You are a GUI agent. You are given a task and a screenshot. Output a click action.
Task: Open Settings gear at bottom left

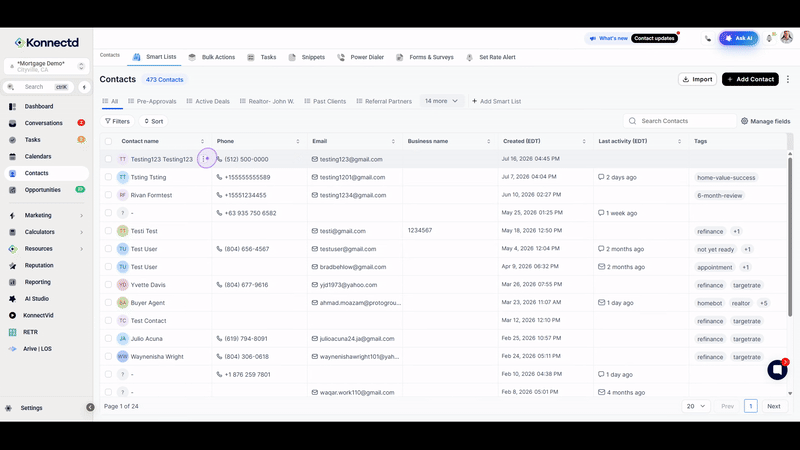point(9,408)
